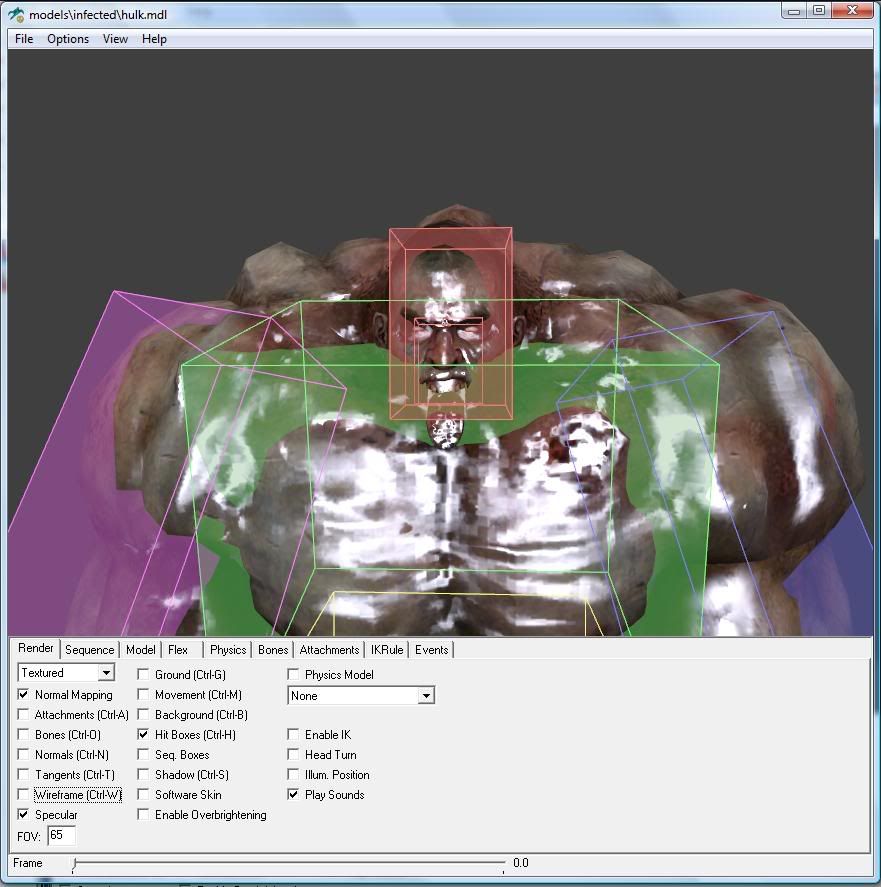The image size is (881, 887).
Task: Switch to the Render tab
Action: click(x=36, y=648)
